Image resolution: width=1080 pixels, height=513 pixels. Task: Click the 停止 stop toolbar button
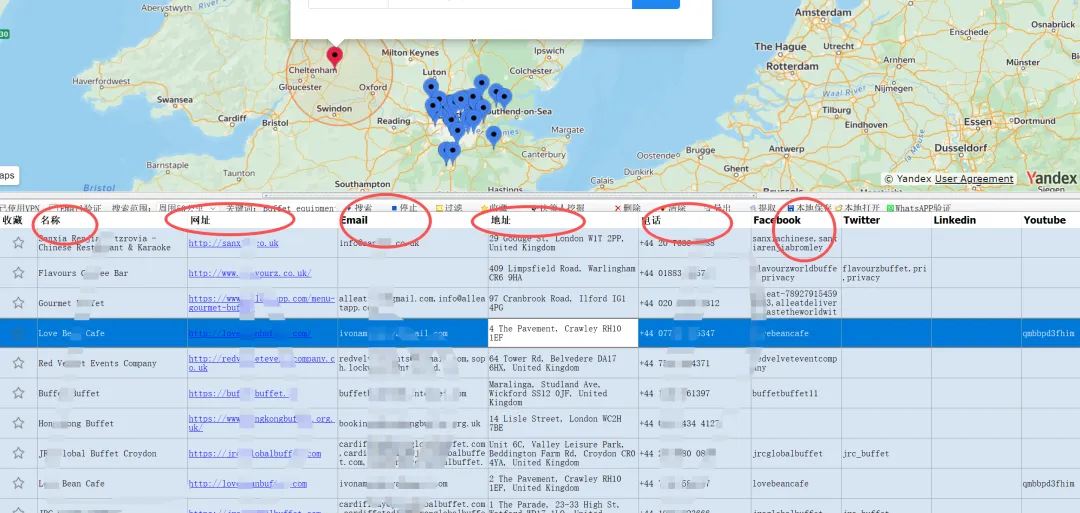pos(404,207)
